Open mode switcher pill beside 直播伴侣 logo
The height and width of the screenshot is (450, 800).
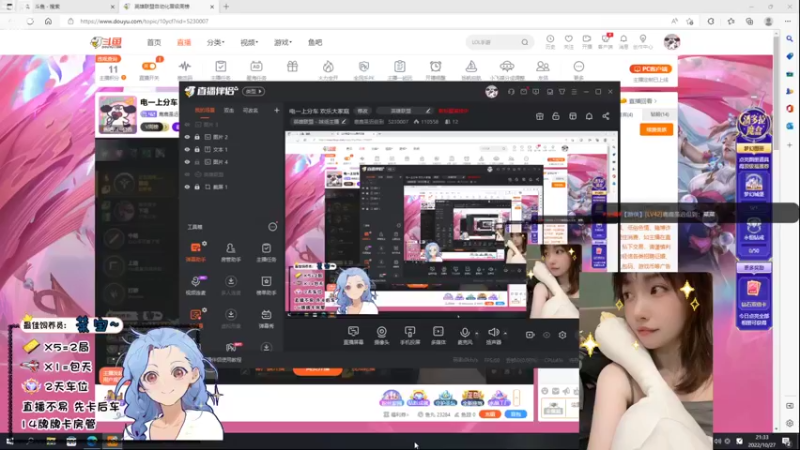254,91
